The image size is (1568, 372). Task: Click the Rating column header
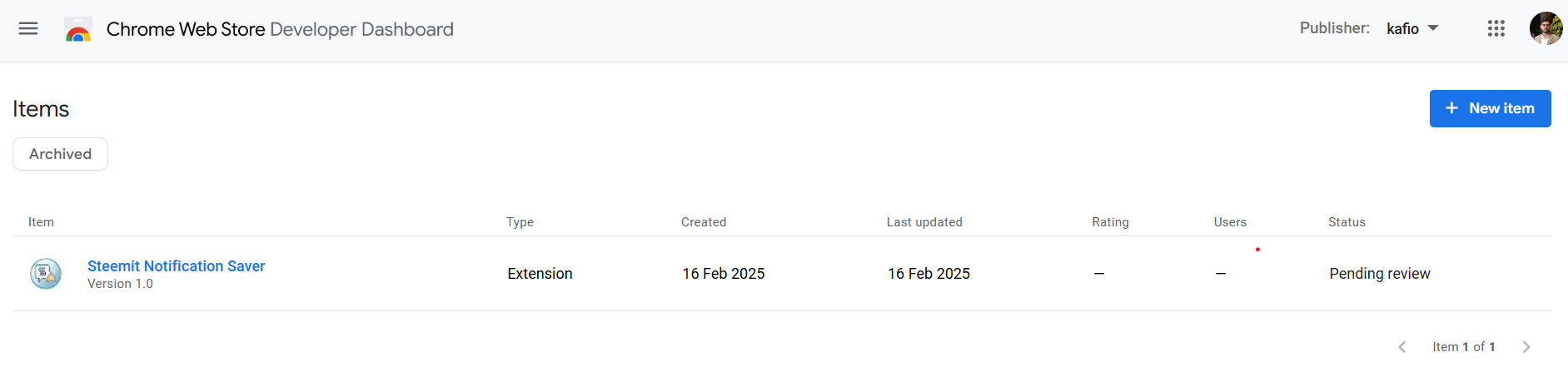tap(1110, 222)
